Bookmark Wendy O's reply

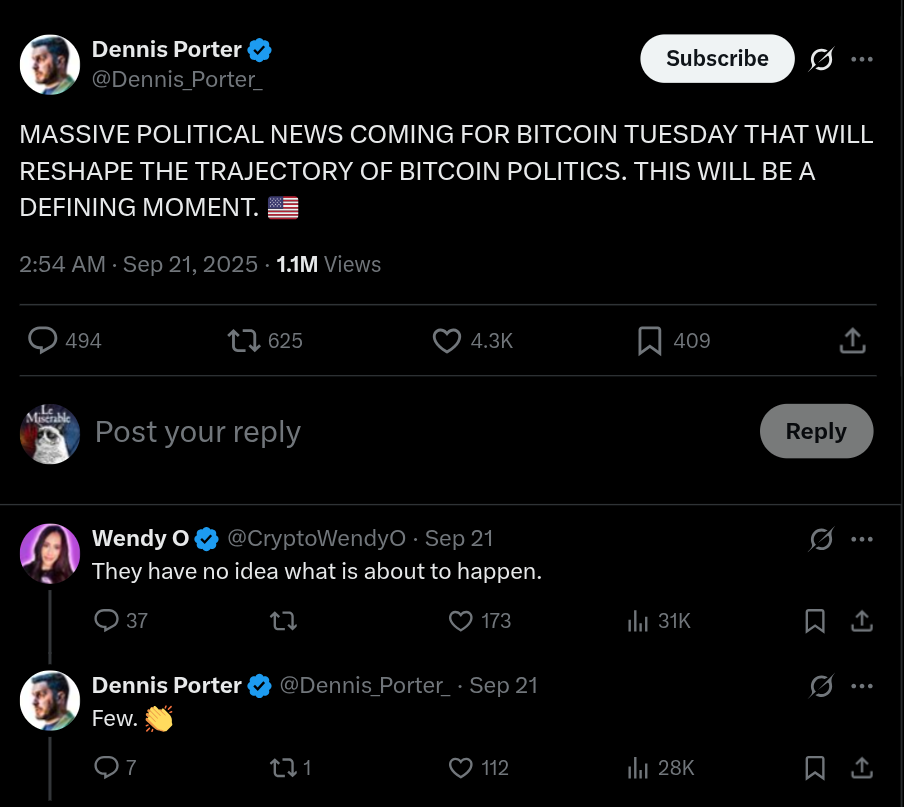815,621
